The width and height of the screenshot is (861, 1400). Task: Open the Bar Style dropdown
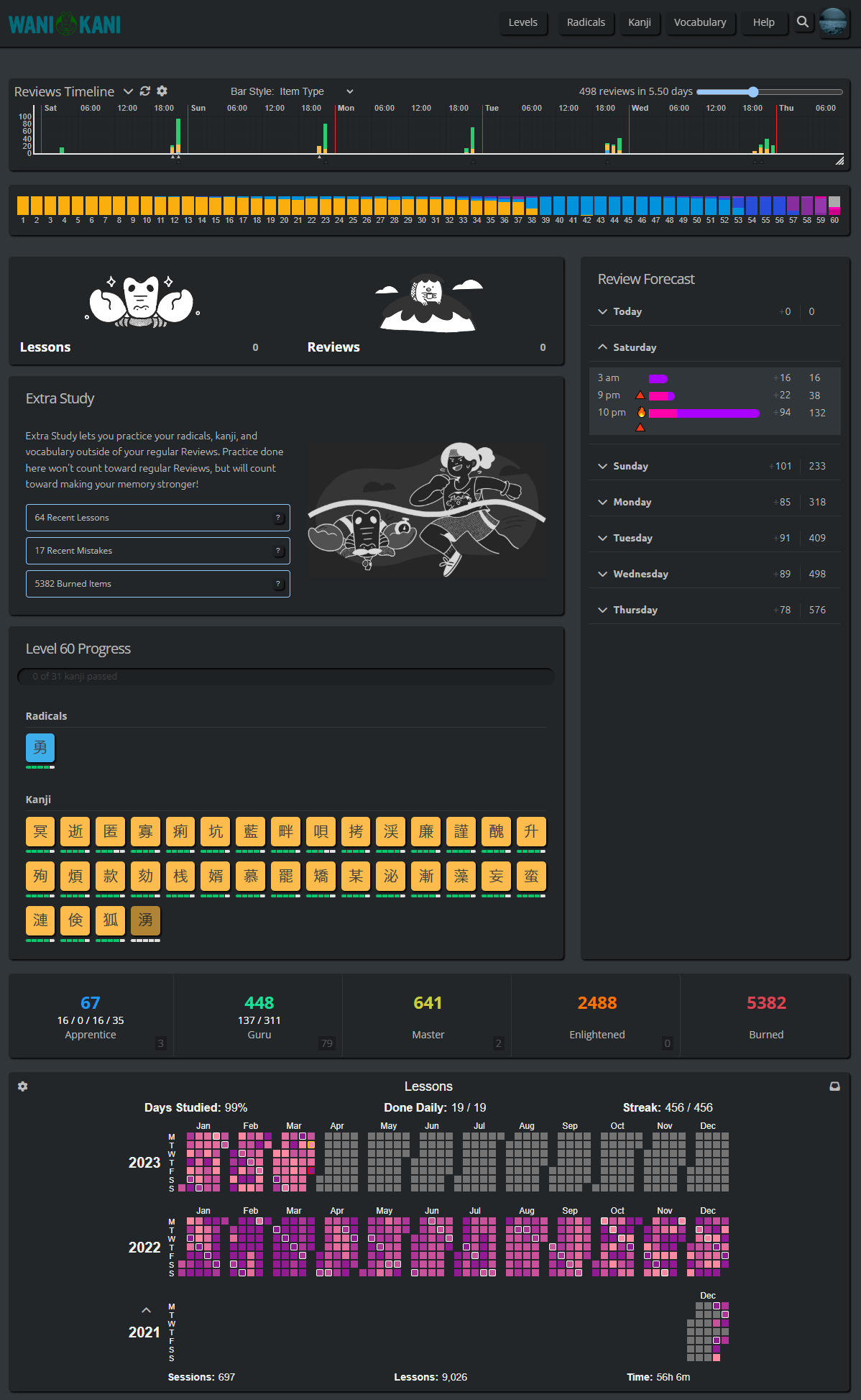pyautogui.click(x=317, y=91)
